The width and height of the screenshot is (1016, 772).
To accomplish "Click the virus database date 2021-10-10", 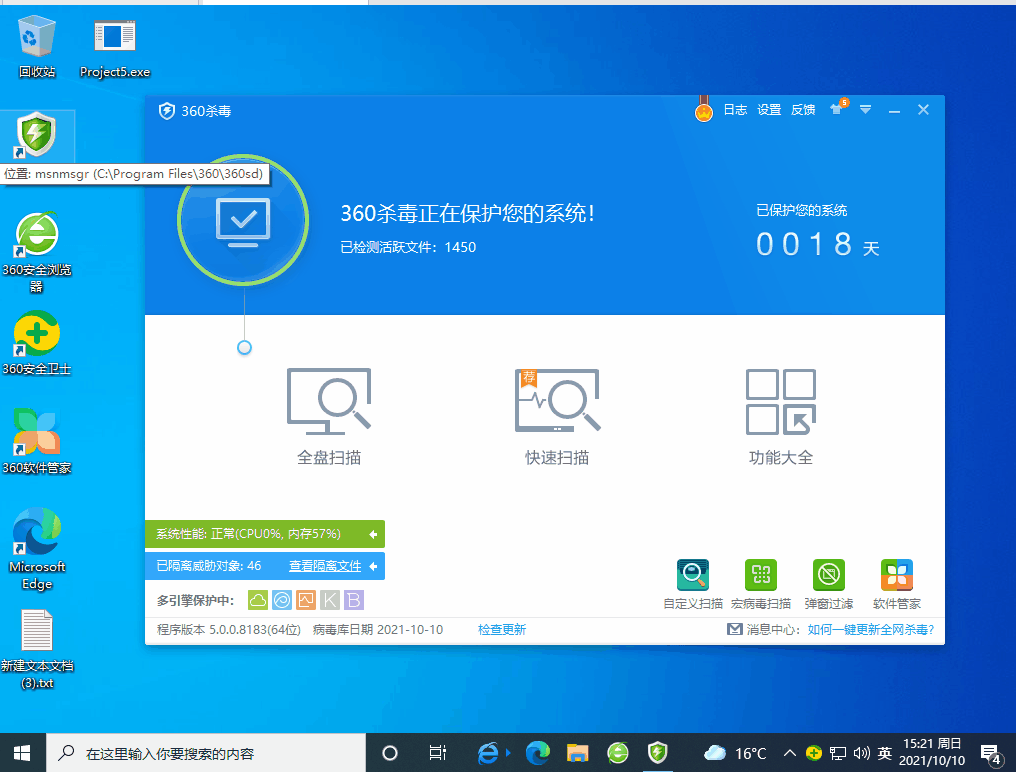I will point(378,629).
